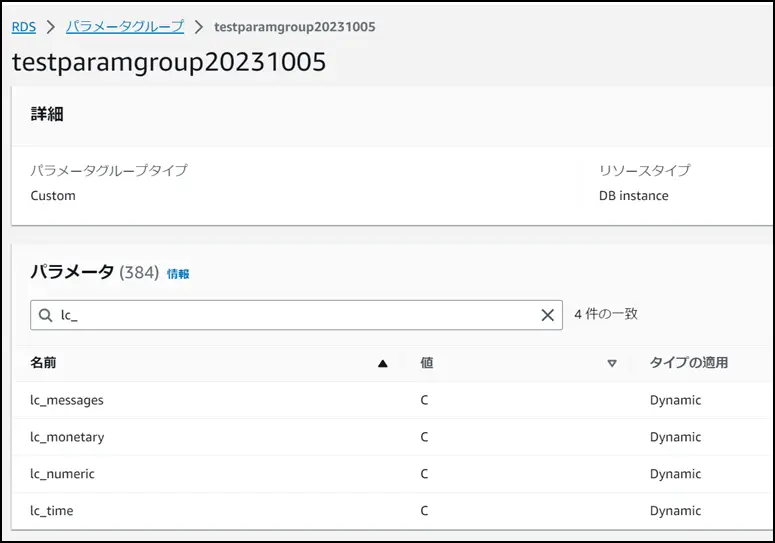This screenshot has height=543, width=775.
Task: Click the chevron before testparamgroup20231005 breadcrumb
Action: [x=199, y=27]
